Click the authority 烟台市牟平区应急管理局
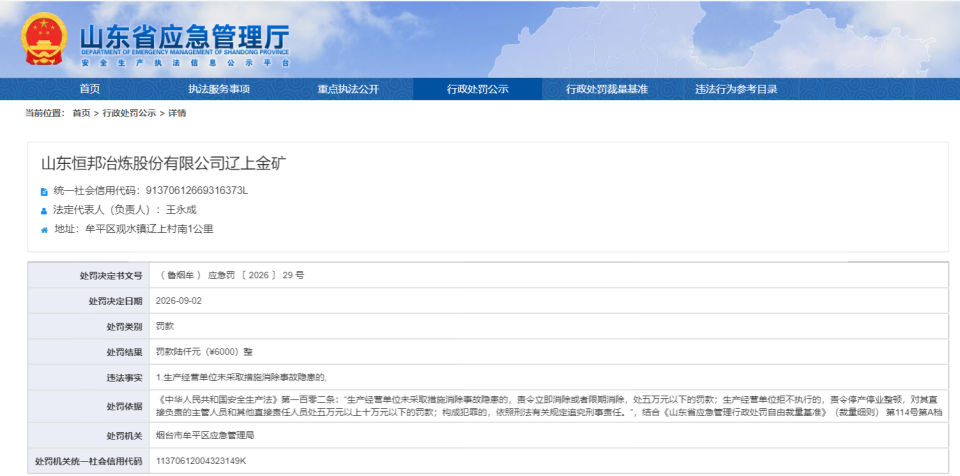The height and width of the screenshot is (476, 960). tap(205, 436)
